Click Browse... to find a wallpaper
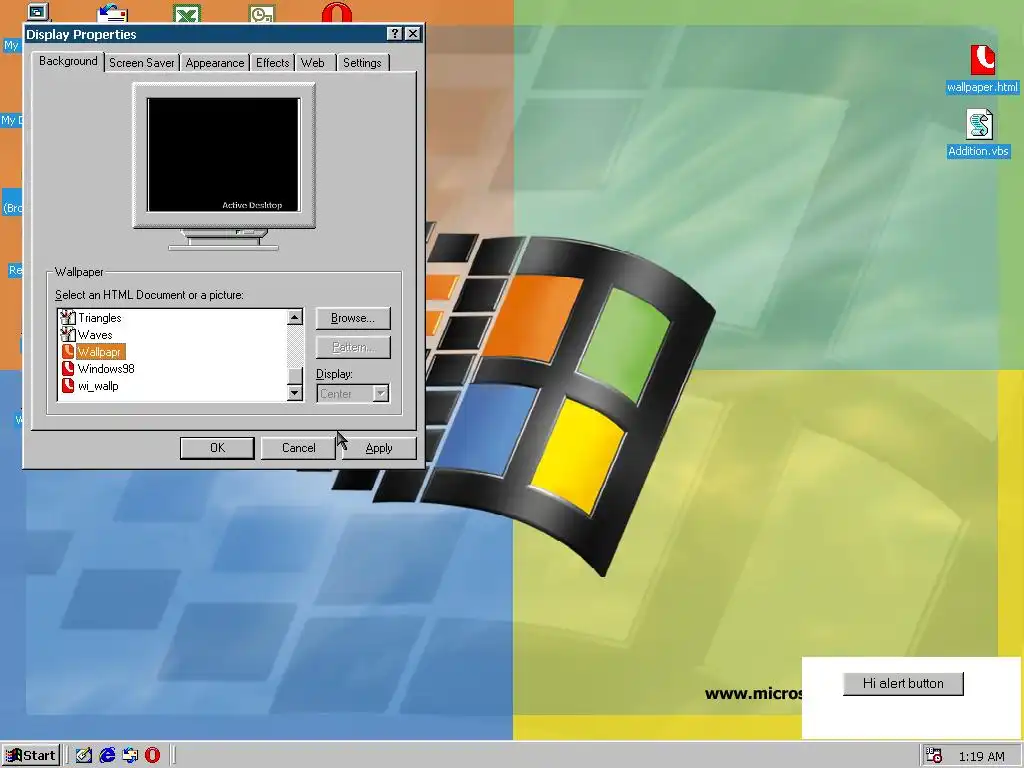This screenshot has width=1024, height=768. click(x=353, y=318)
